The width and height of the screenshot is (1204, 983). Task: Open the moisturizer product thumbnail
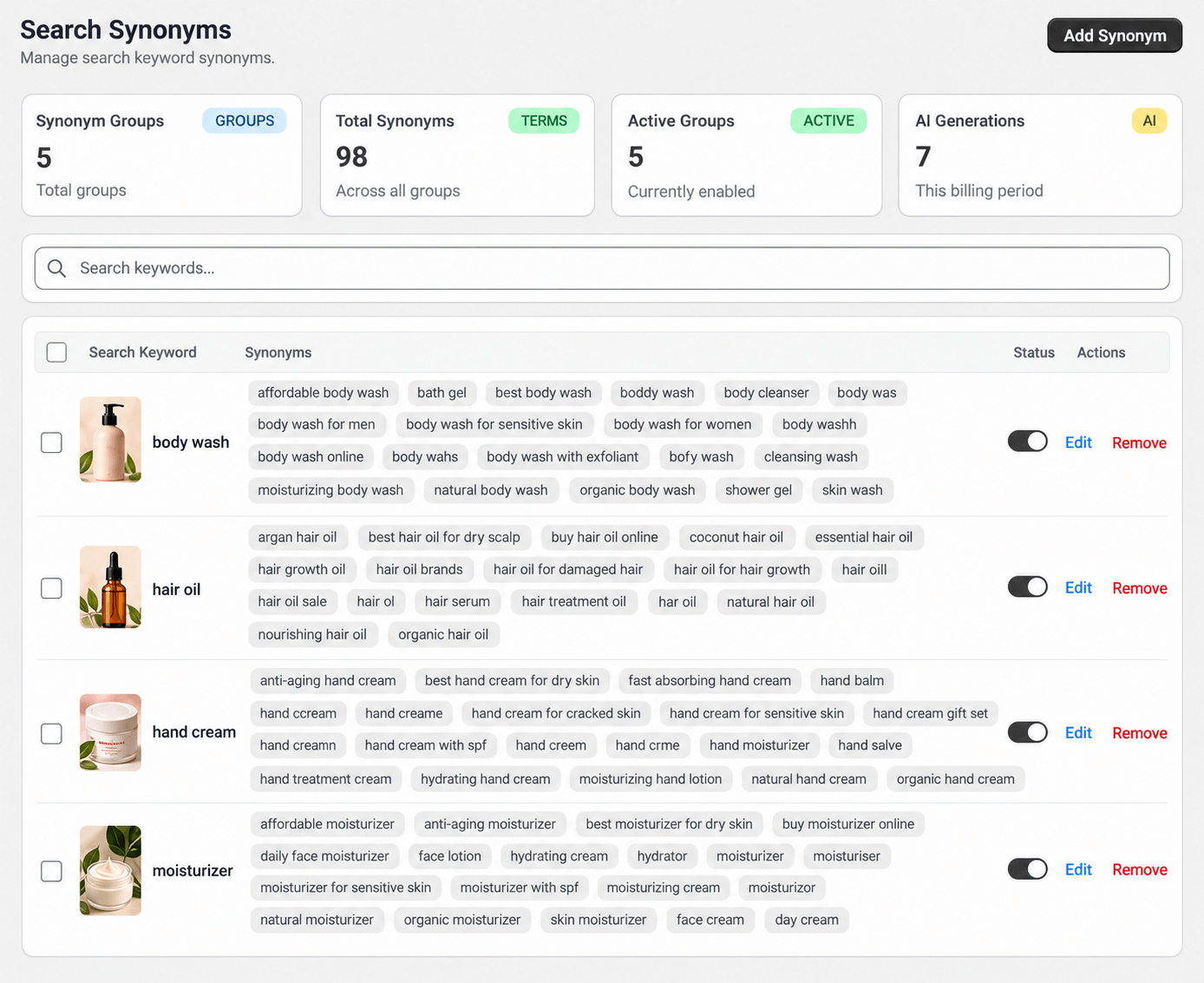pos(110,870)
